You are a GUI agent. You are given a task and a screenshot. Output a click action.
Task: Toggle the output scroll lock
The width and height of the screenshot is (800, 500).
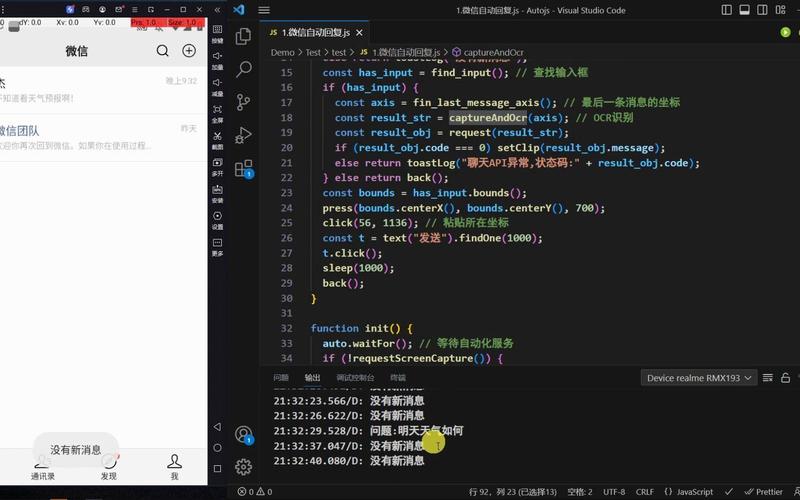[x=786, y=378]
